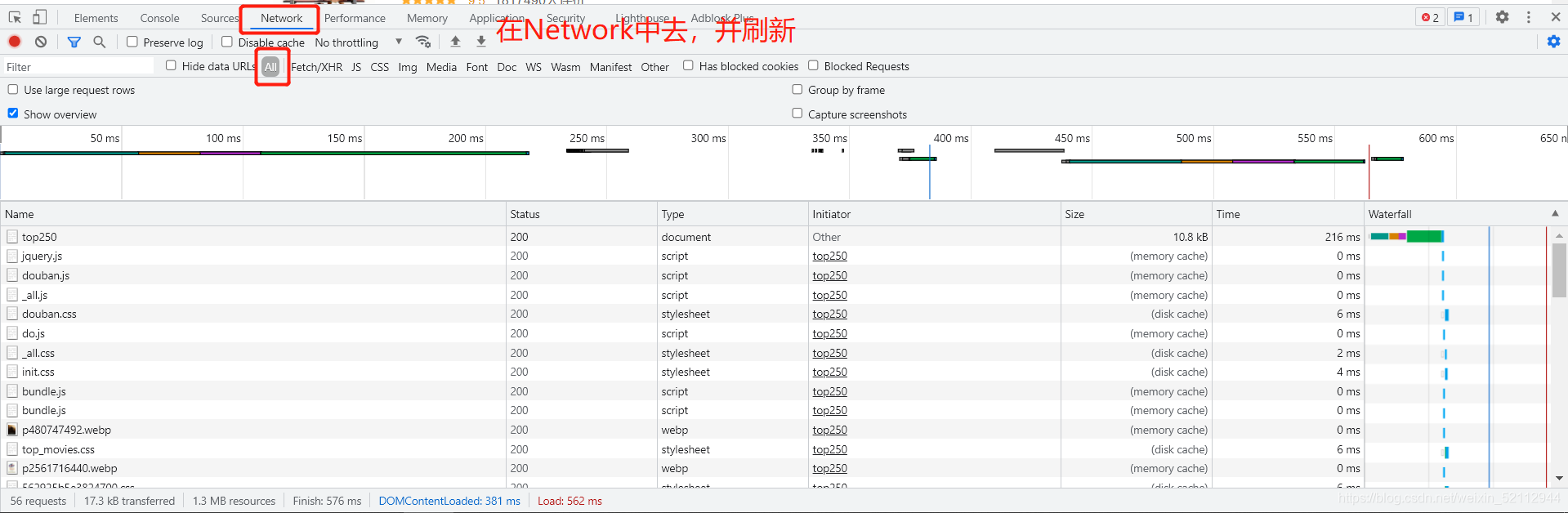Show All request types
Viewport: 1568px width, 513px height.
[x=270, y=67]
